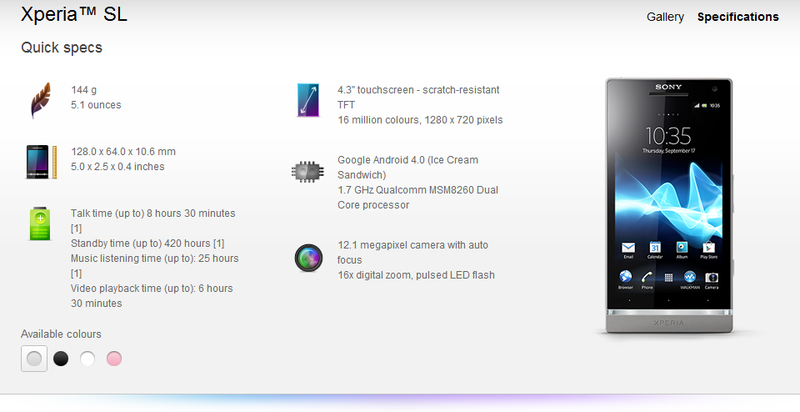Image resolution: width=800 pixels, height=412 pixels.
Task: Click the Xperia™ SL title
Action: click(x=74, y=14)
